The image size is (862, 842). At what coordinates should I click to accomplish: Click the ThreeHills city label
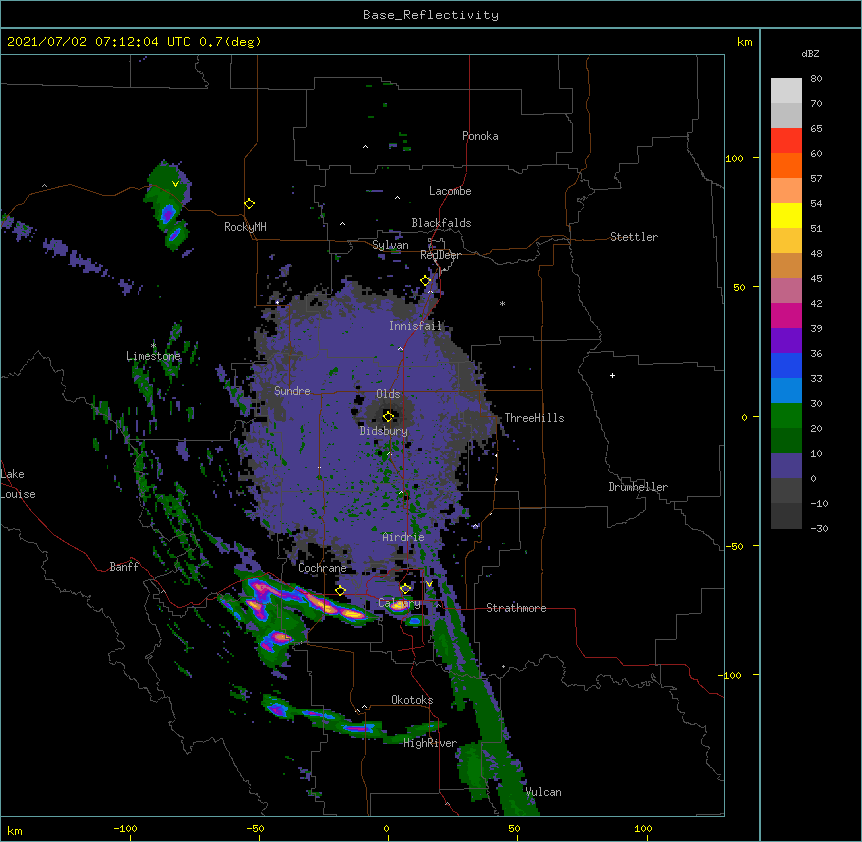(534, 418)
